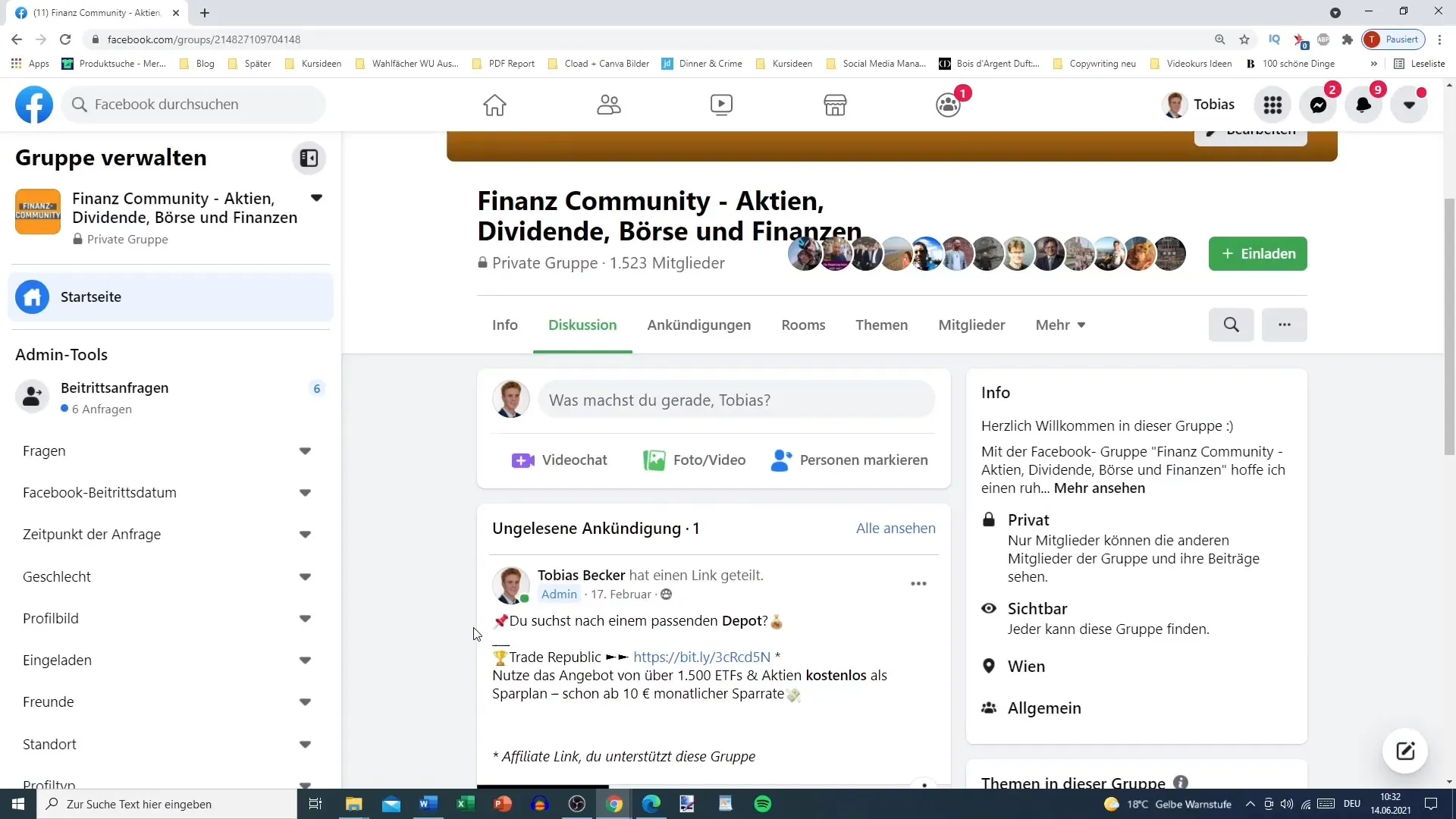The height and width of the screenshot is (819, 1456).
Task: Open the Group management settings icon
Action: (310, 157)
